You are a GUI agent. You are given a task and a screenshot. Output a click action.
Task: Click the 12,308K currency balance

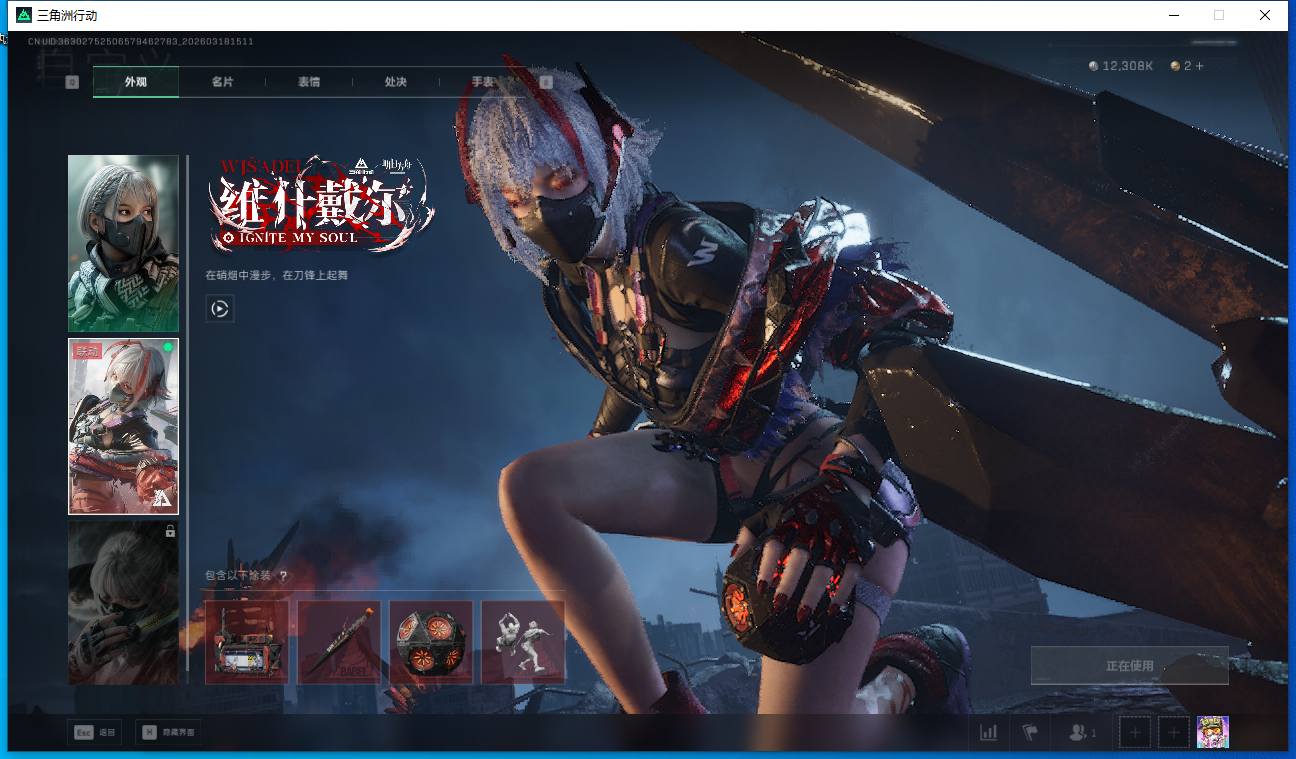(1121, 66)
